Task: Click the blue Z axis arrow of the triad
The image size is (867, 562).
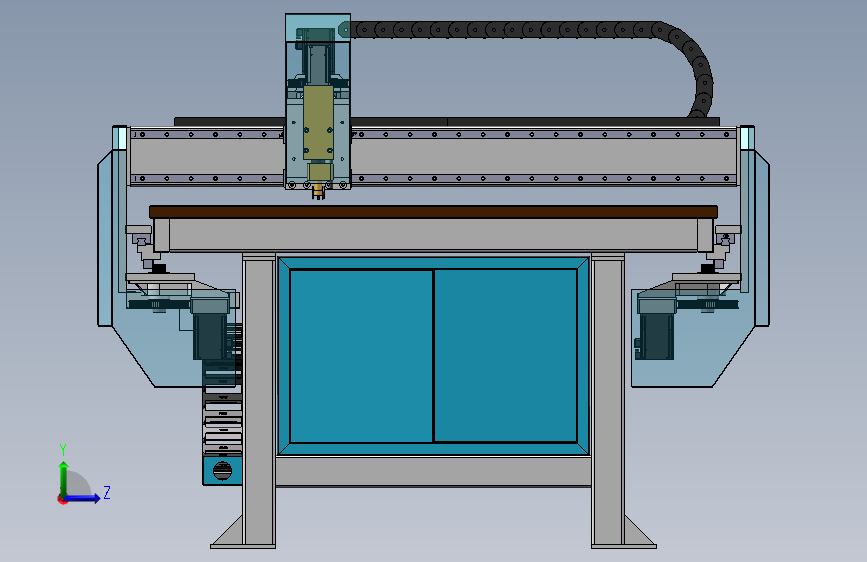Action: point(83,498)
